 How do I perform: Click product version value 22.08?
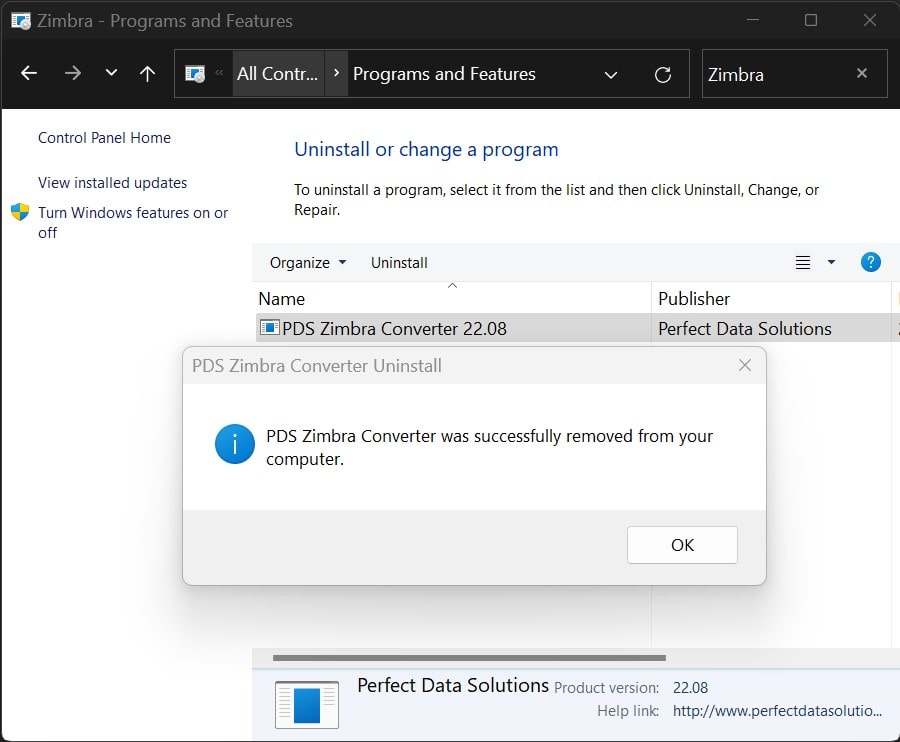click(x=690, y=687)
